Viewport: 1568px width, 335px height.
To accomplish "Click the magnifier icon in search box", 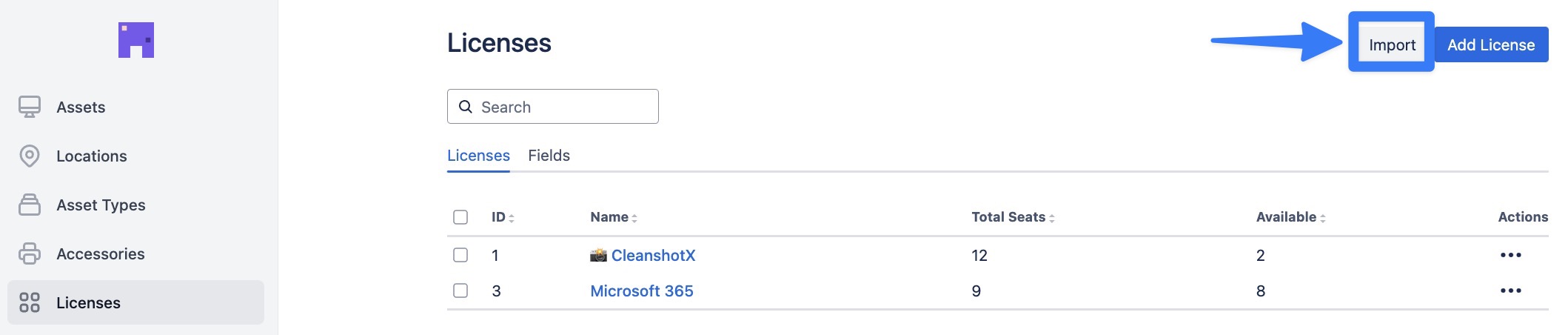I will point(466,107).
